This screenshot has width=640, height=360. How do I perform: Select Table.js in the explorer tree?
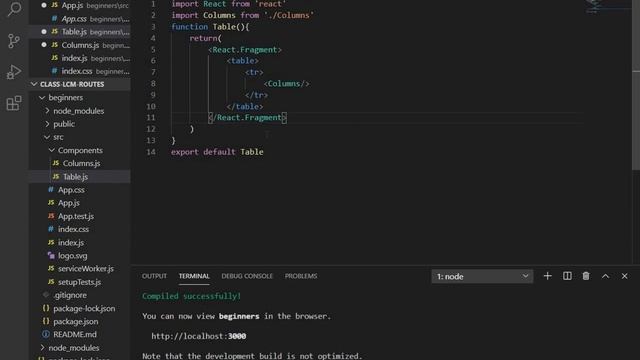80,177
